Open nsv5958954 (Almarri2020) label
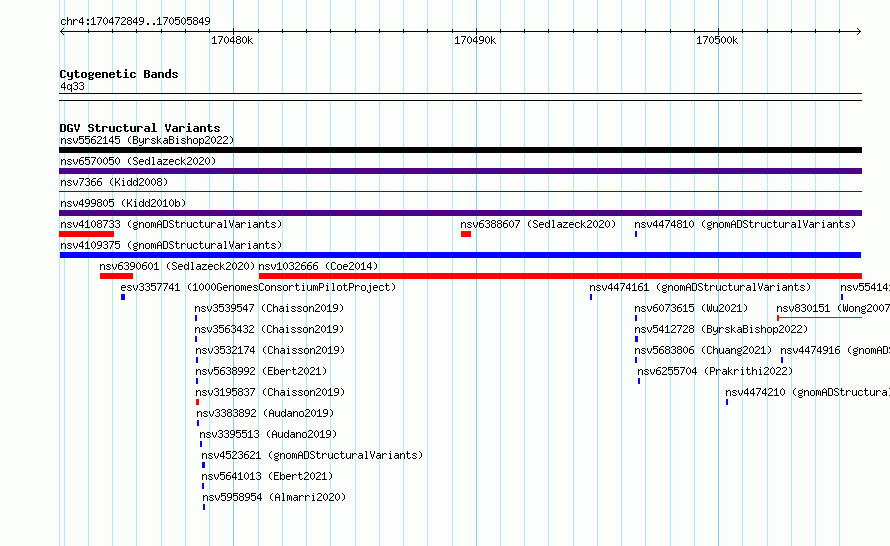 [x=274, y=497]
